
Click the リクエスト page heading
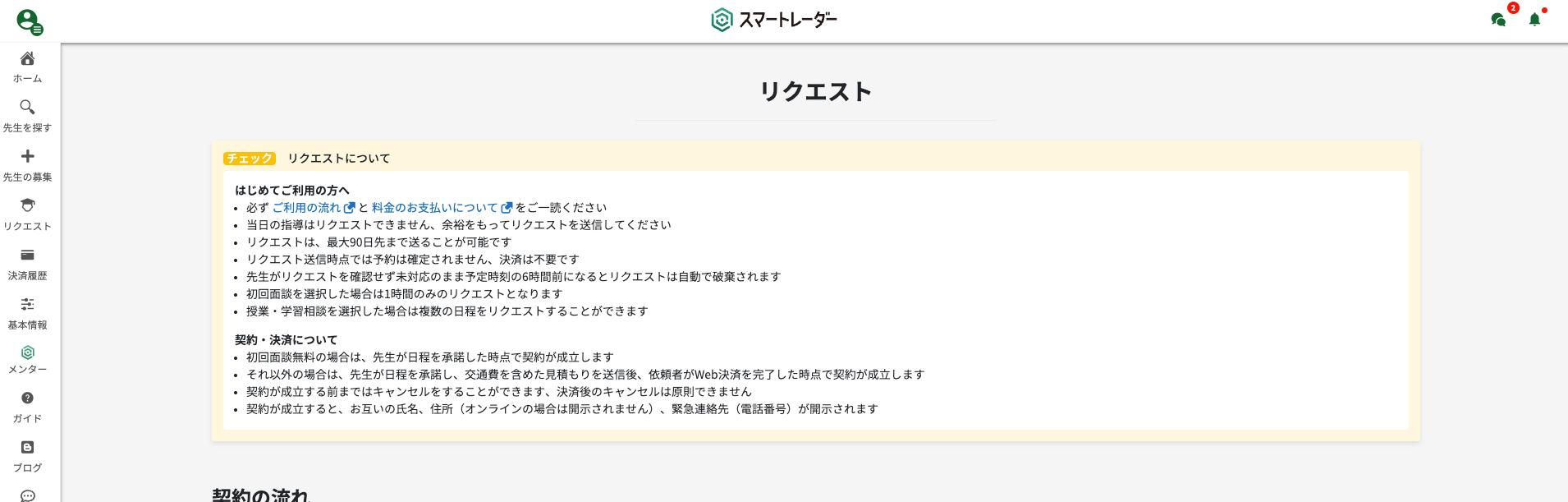[x=815, y=91]
